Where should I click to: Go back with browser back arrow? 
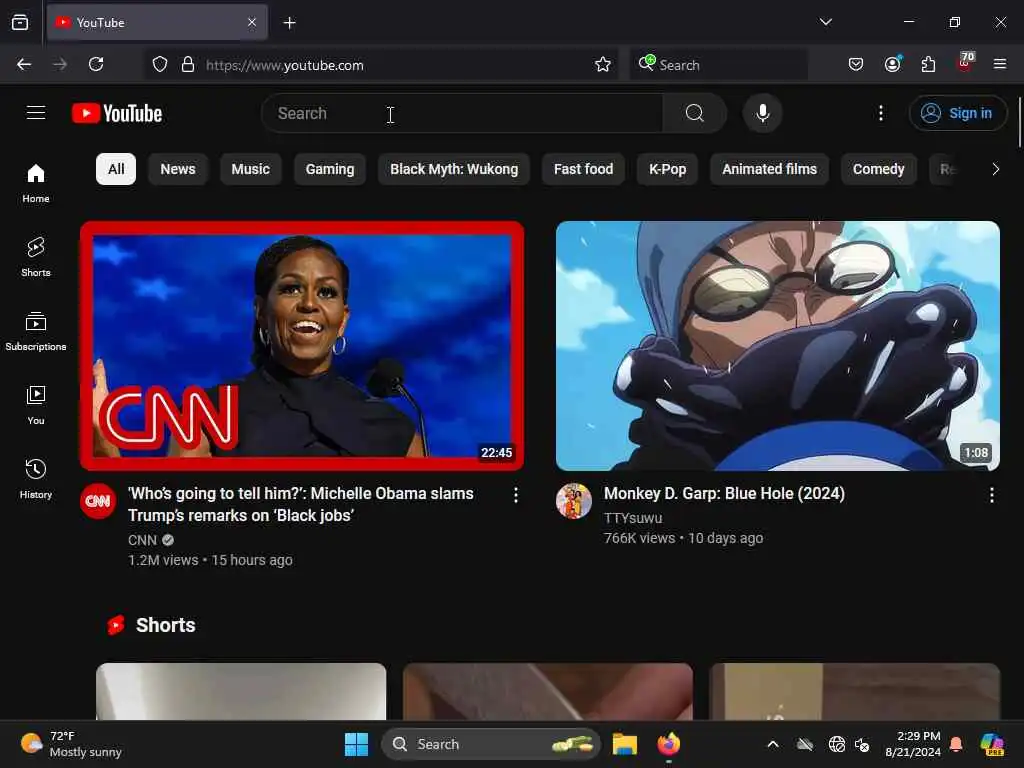24,64
